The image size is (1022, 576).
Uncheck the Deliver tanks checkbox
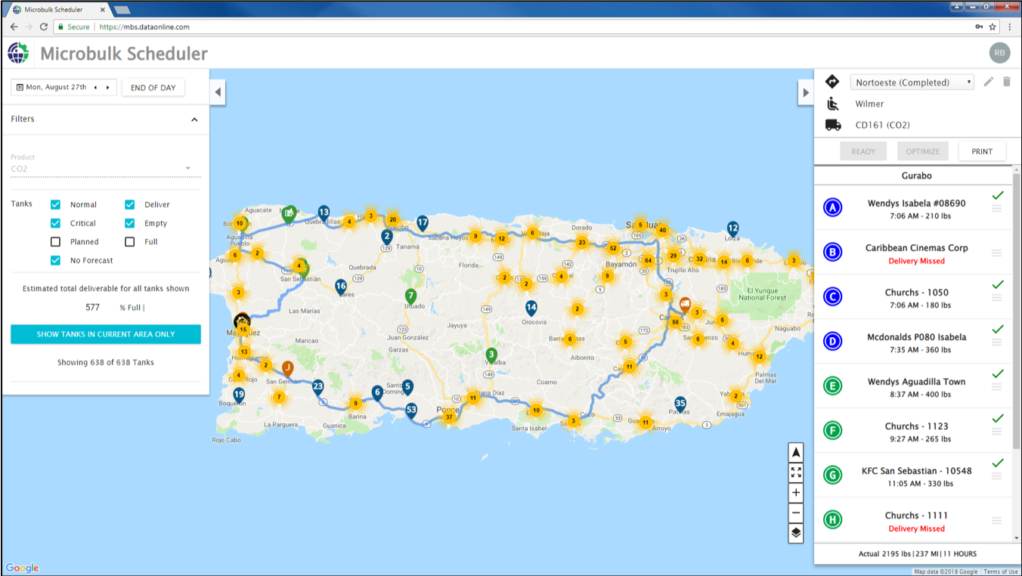(130, 205)
